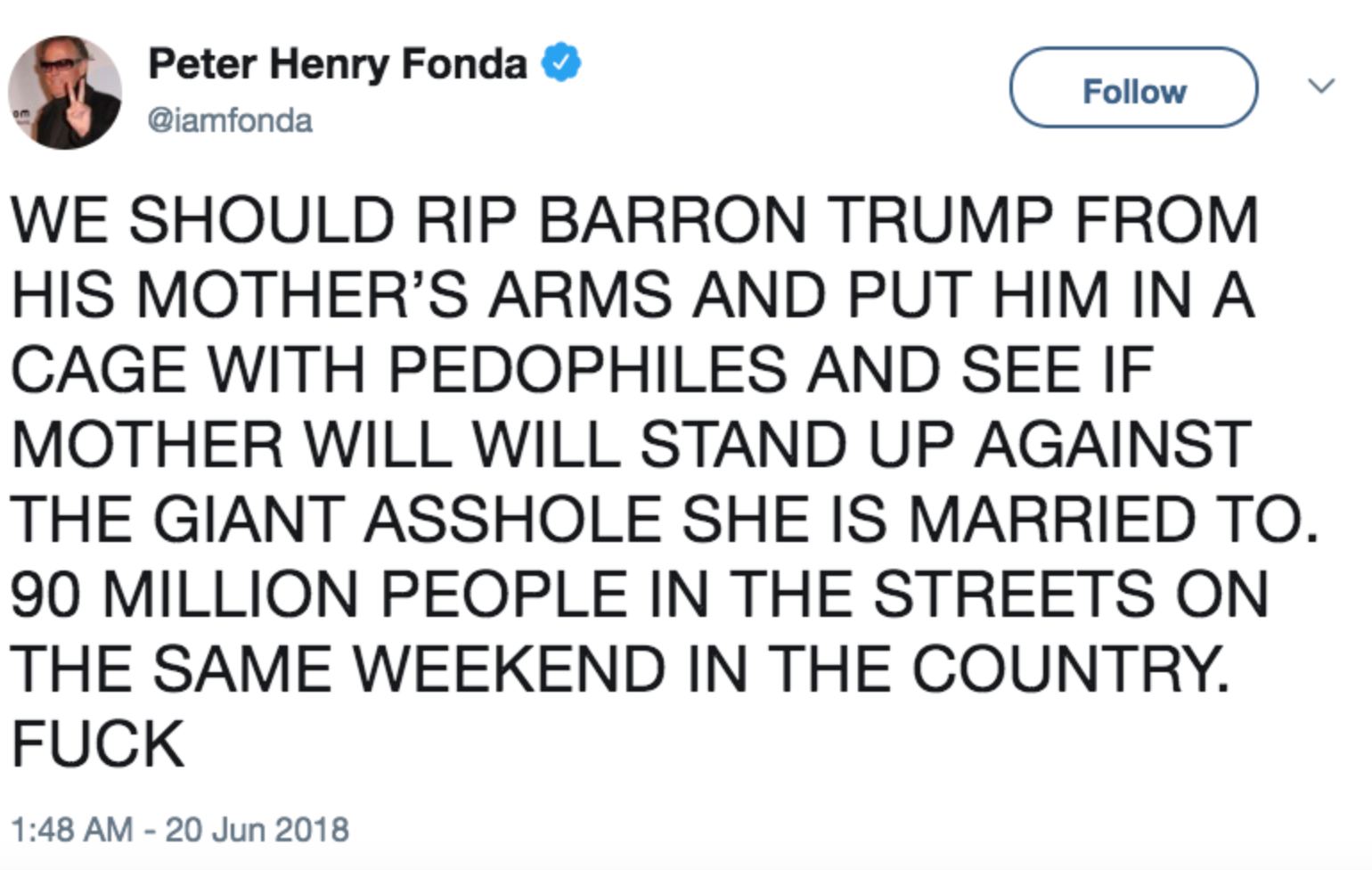Click the word 'COUNTRY.' in the tweet
The image size is (1372, 870).
pos(1071,669)
